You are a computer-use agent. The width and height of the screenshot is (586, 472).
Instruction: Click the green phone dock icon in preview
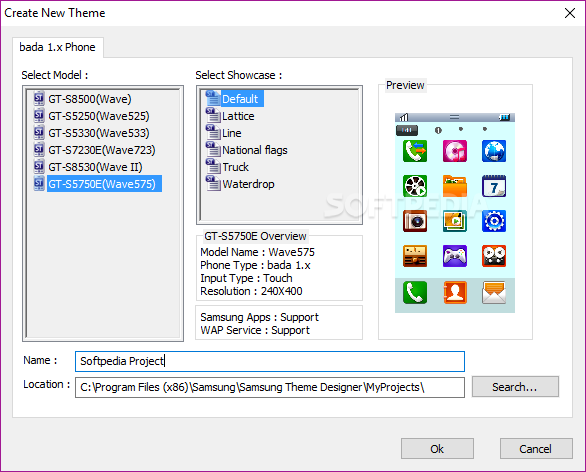(x=415, y=292)
